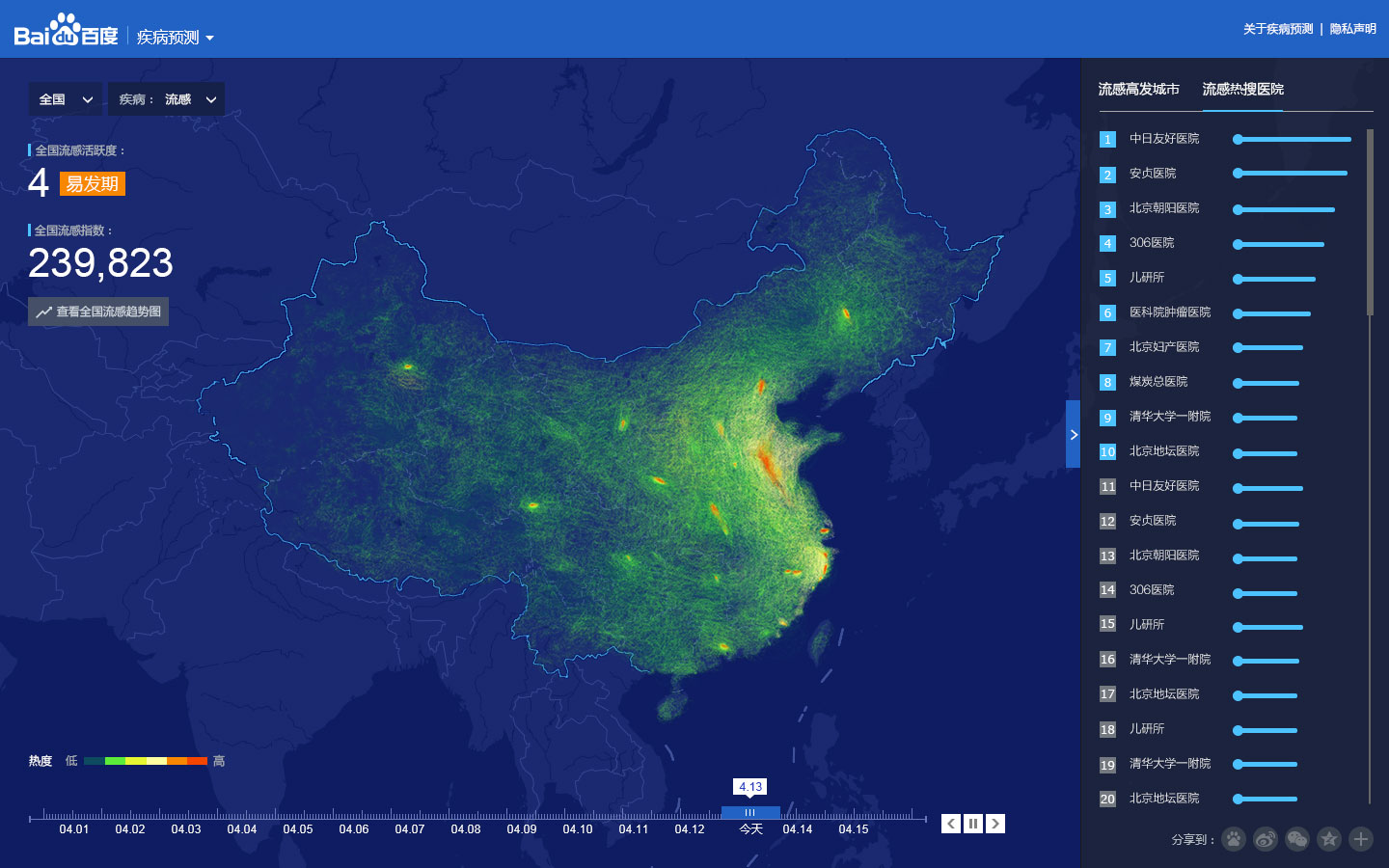Click the 查看全国流感趋势图 button

98,312
